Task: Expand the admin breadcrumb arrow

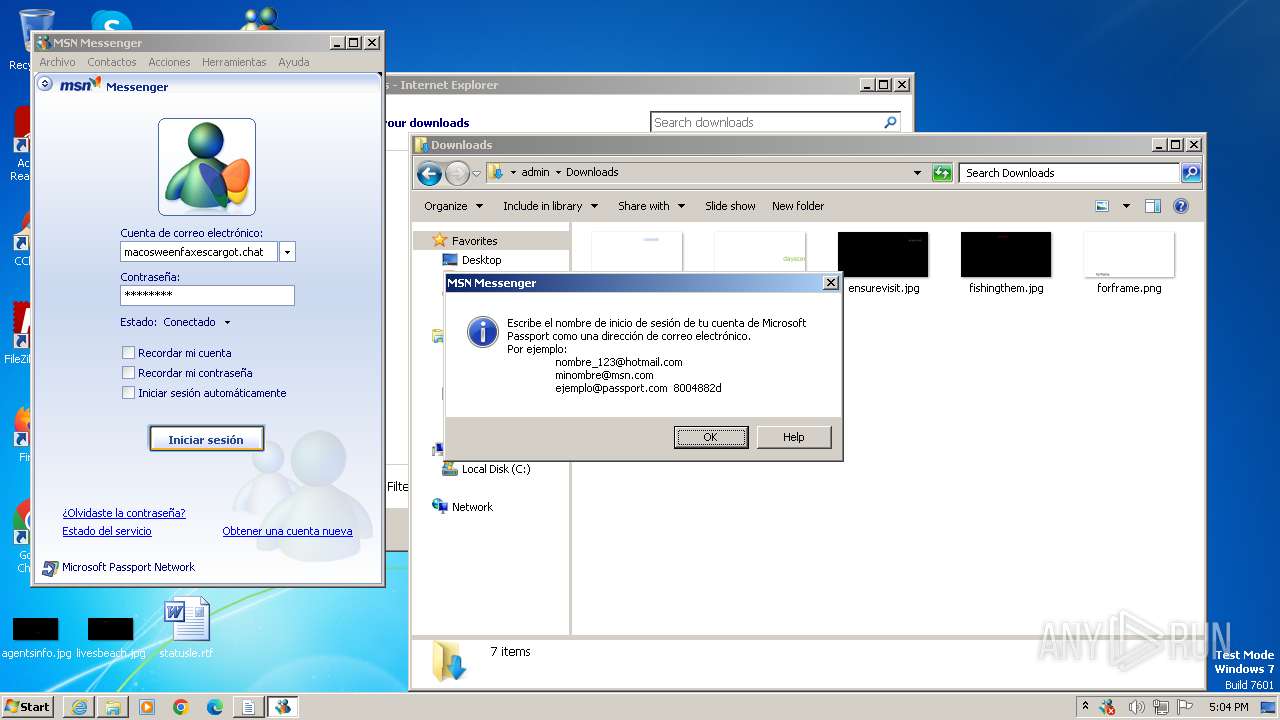Action: (x=558, y=172)
